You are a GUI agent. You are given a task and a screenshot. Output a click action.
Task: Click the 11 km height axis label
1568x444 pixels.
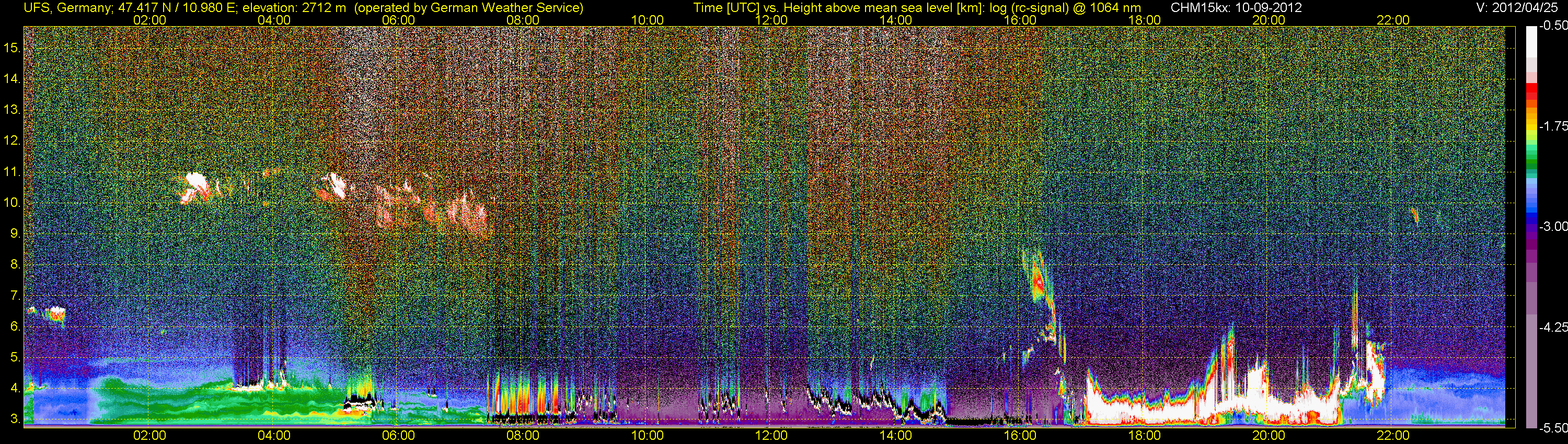pos(12,172)
